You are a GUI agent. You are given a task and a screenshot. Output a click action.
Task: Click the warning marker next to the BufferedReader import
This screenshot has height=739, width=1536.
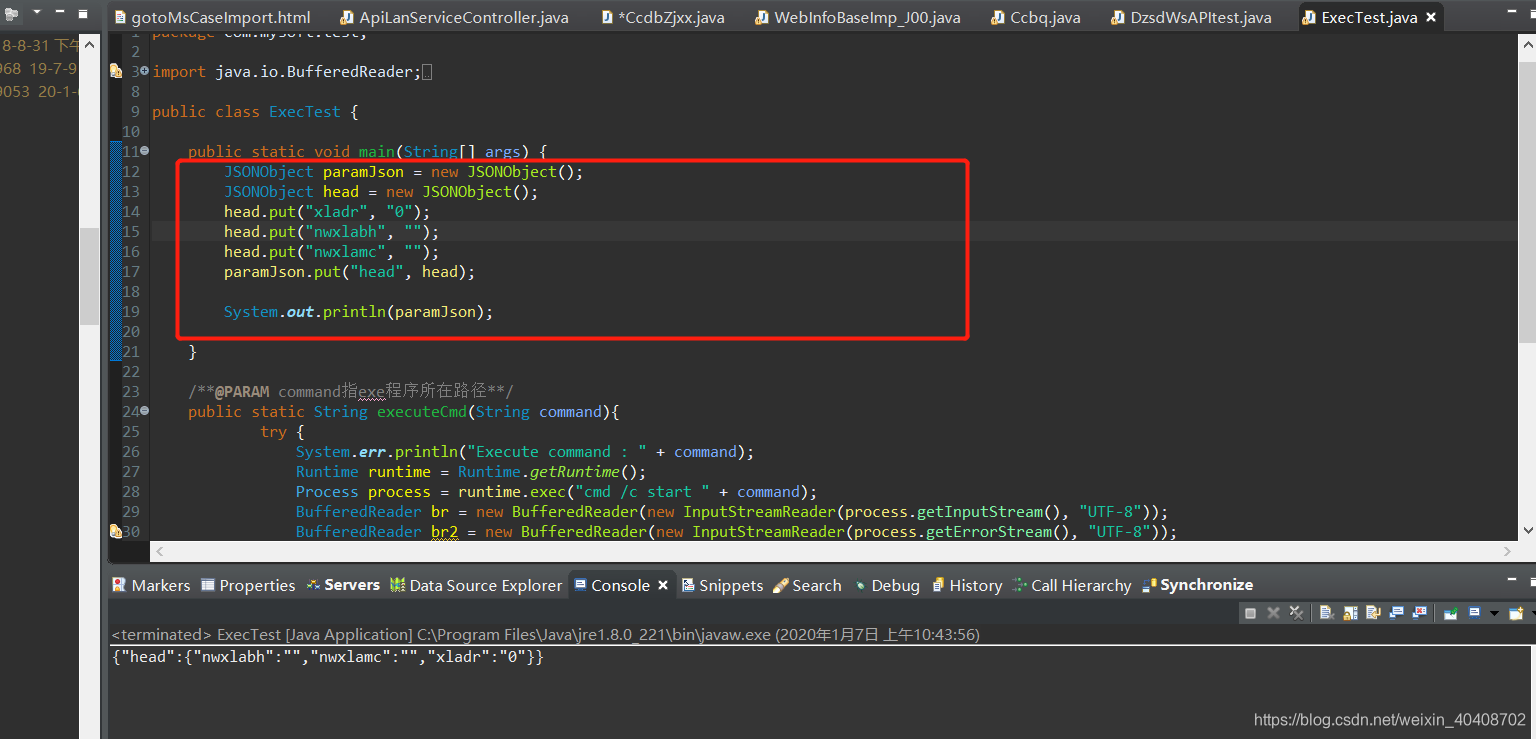116,71
